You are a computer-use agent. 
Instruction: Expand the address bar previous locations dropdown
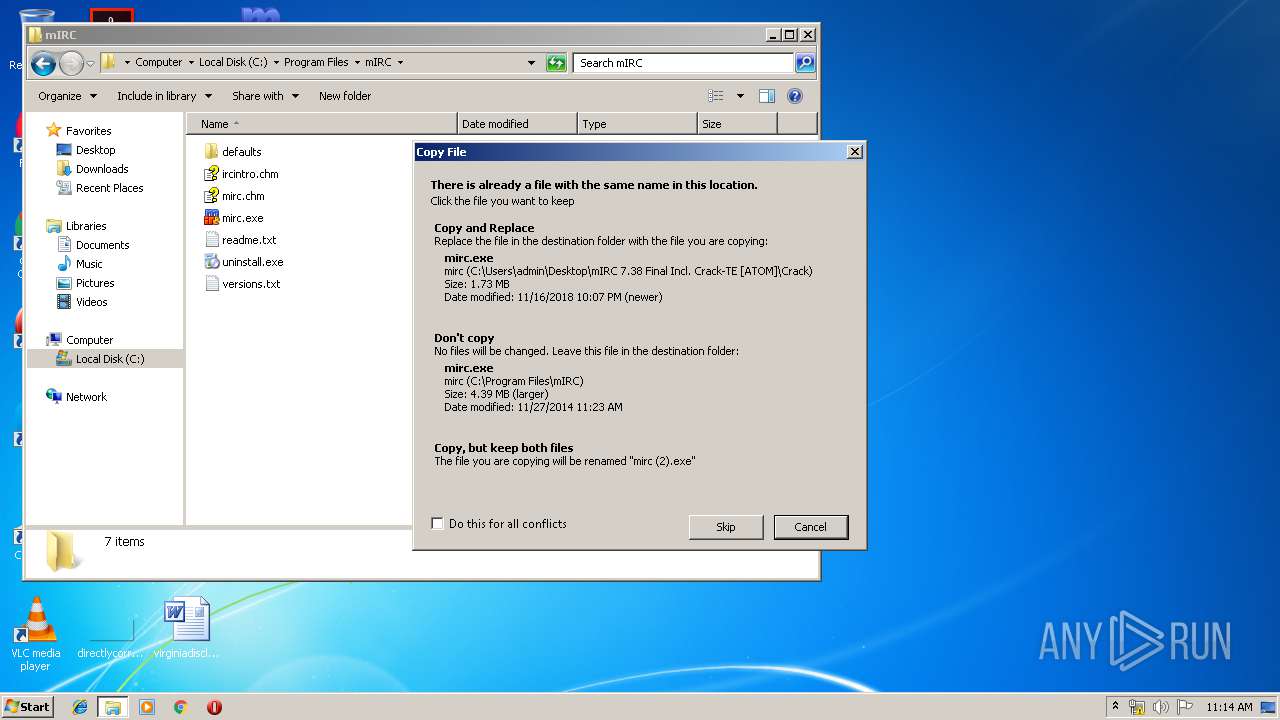(x=531, y=63)
